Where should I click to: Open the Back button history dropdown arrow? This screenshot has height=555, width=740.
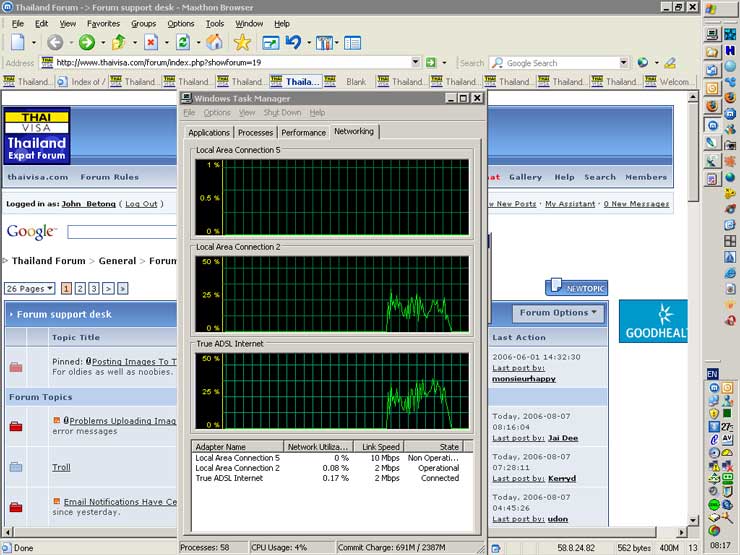[x=71, y=43]
